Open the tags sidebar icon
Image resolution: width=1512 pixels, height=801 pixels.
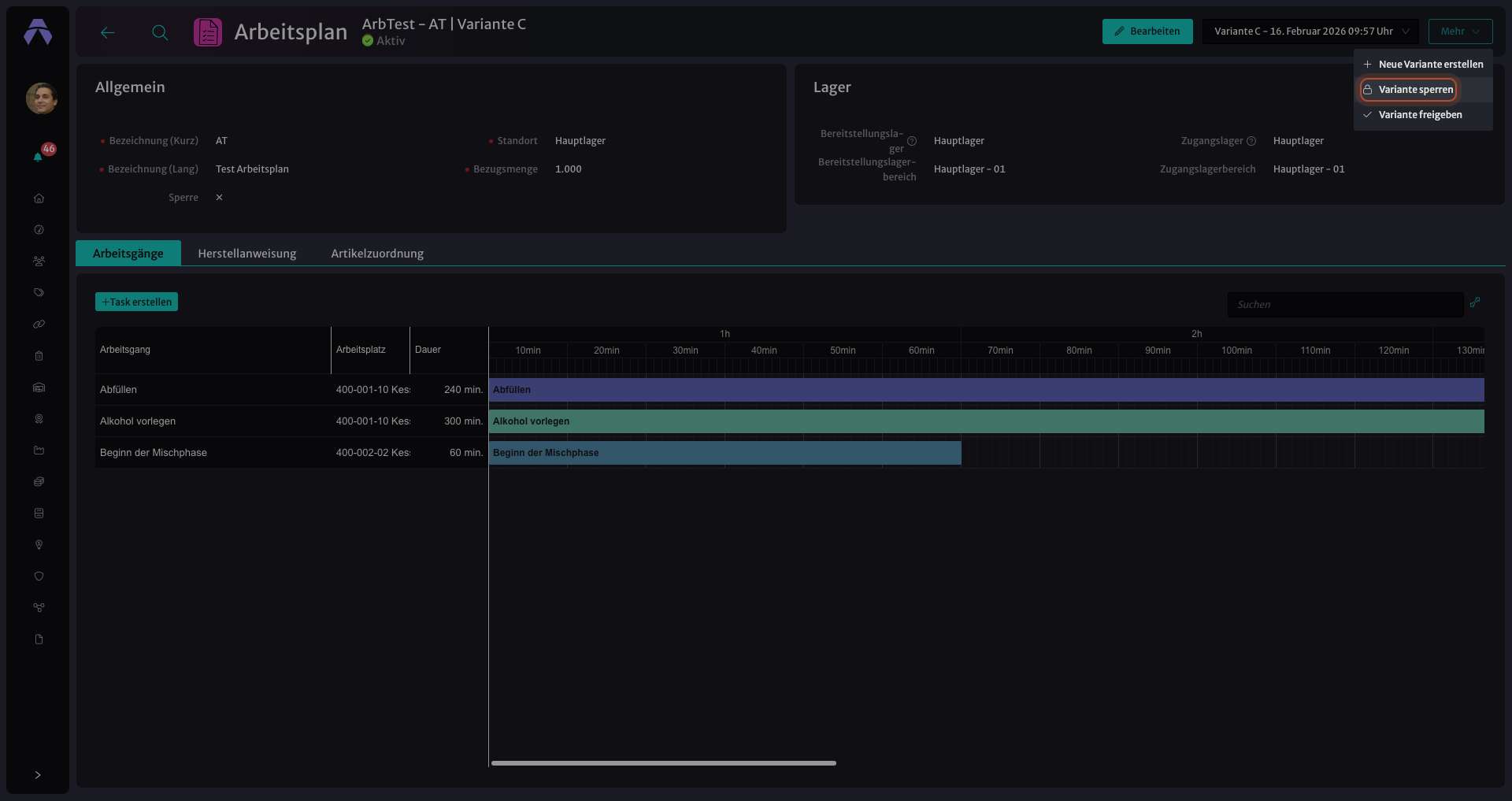coord(39,293)
